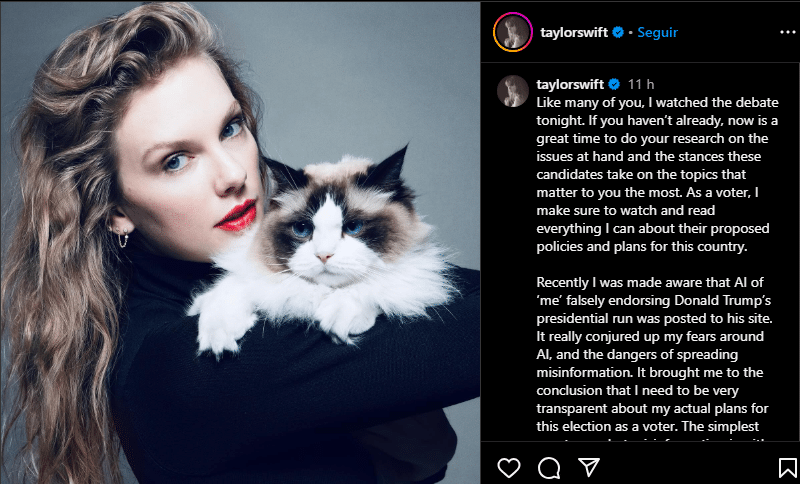Viewport: 800px width, 484px height.
Task: Open the story from the ringed header avatar
Action: [x=513, y=32]
